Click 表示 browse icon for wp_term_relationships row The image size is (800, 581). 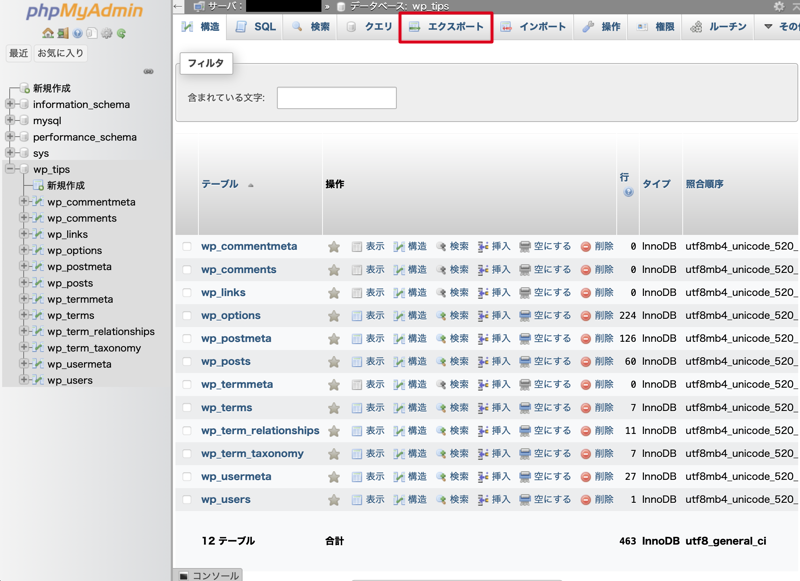pyautogui.click(x=357, y=431)
